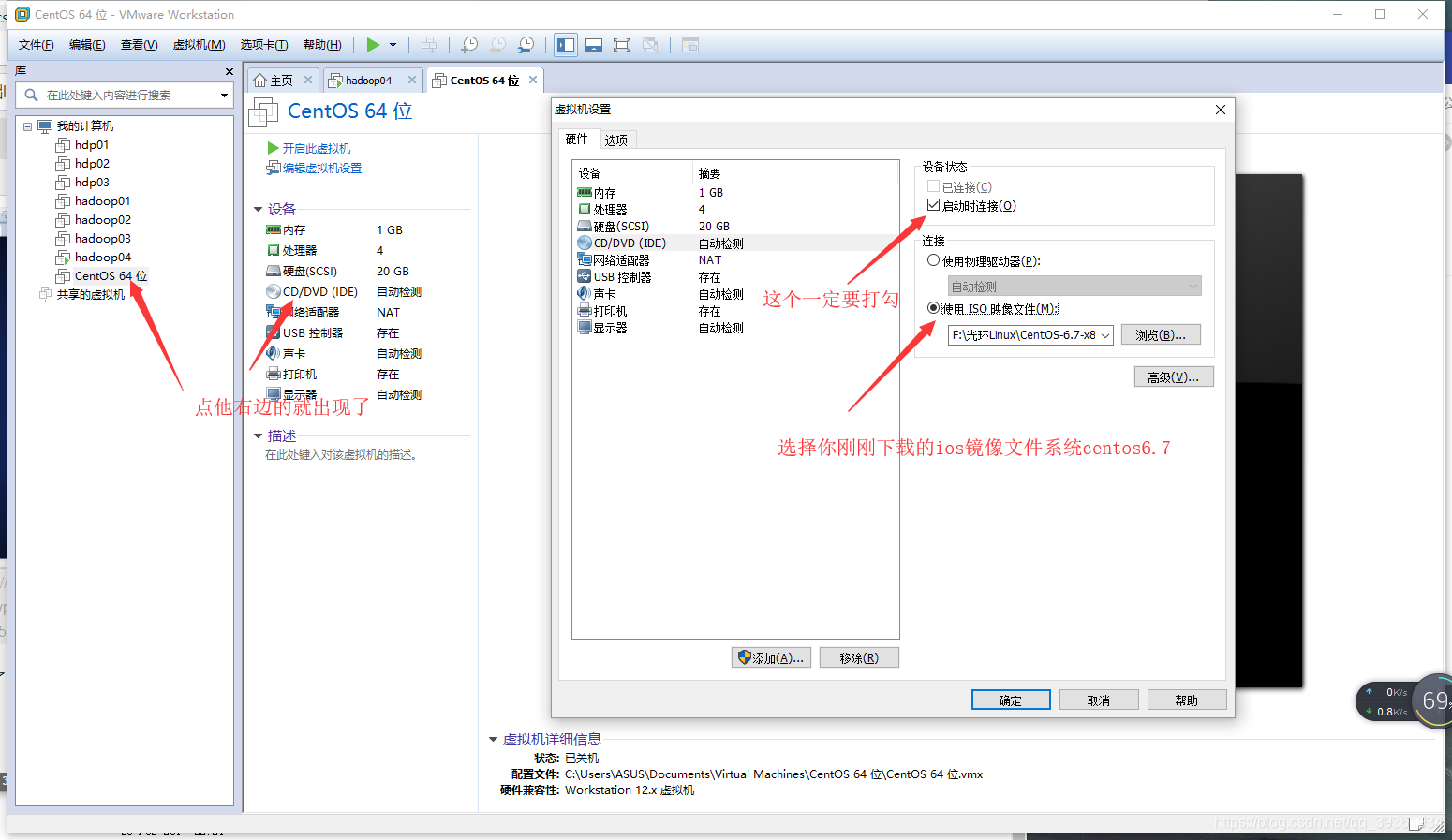Click the 添加(A)... button
The image size is (1452, 840).
pyautogui.click(x=771, y=657)
